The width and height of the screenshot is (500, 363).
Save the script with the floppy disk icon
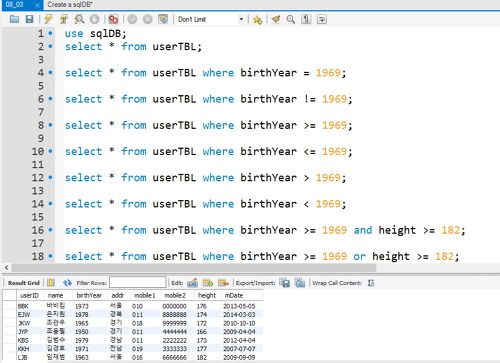pos(30,19)
